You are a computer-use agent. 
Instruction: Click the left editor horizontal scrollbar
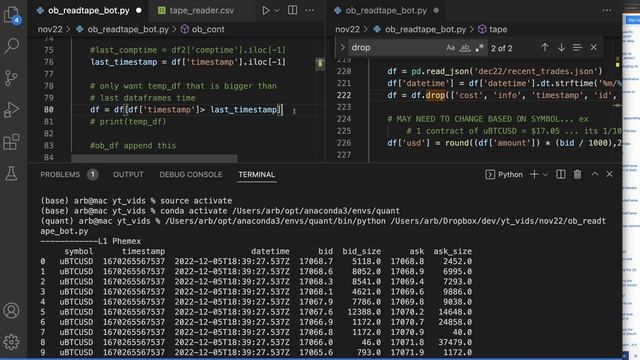click(x=154, y=158)
